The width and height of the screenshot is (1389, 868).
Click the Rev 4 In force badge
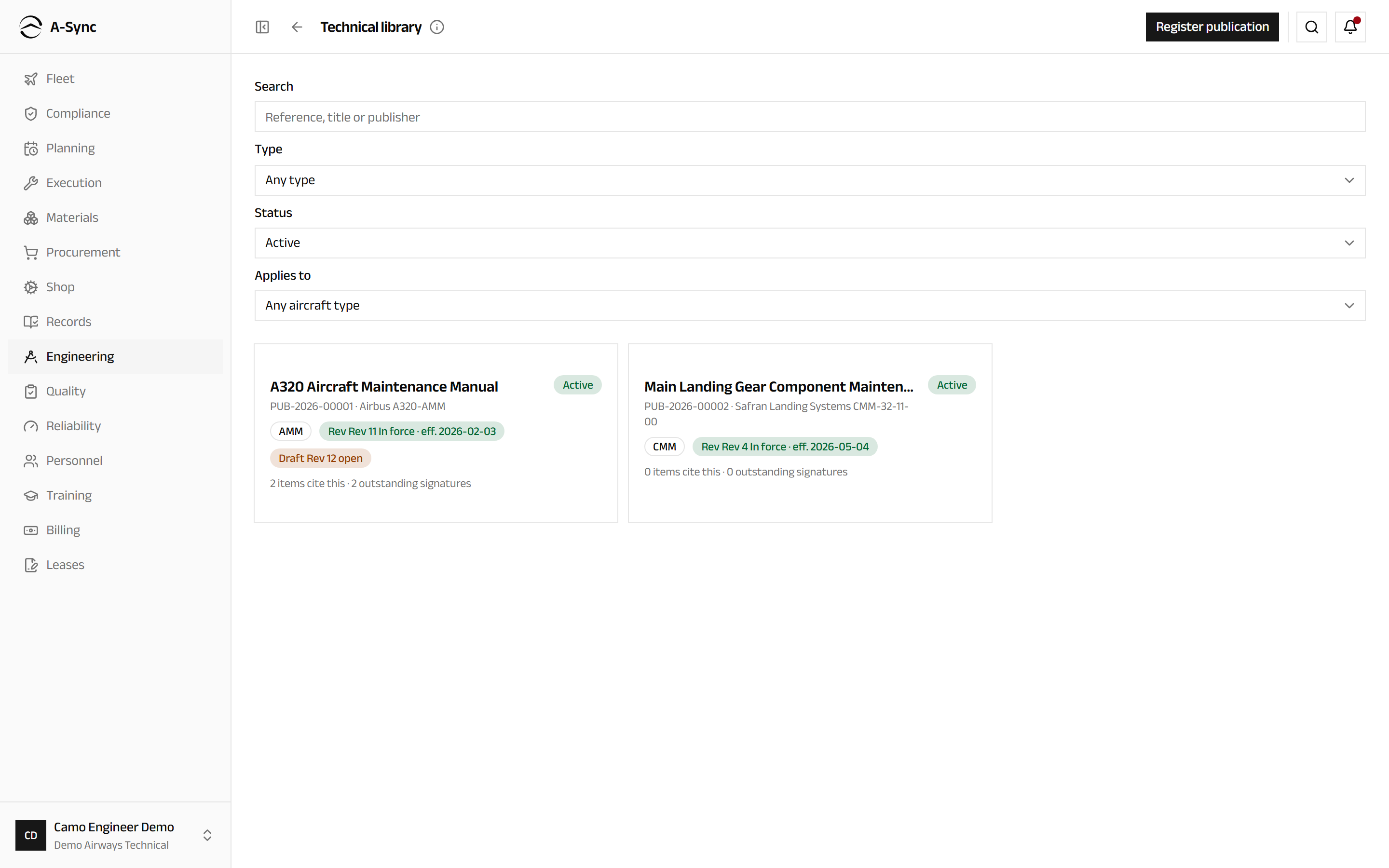click(x=785, y=447)
